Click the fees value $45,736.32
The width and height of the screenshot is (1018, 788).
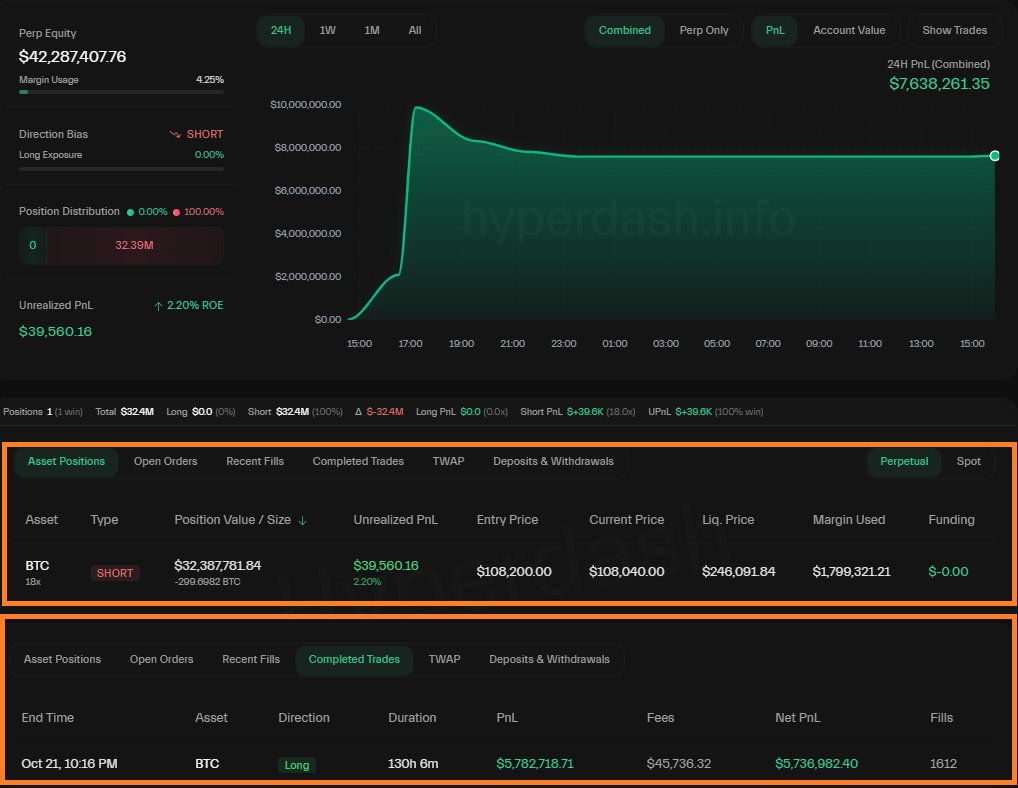pyautogui.click(x=678, y=764)
